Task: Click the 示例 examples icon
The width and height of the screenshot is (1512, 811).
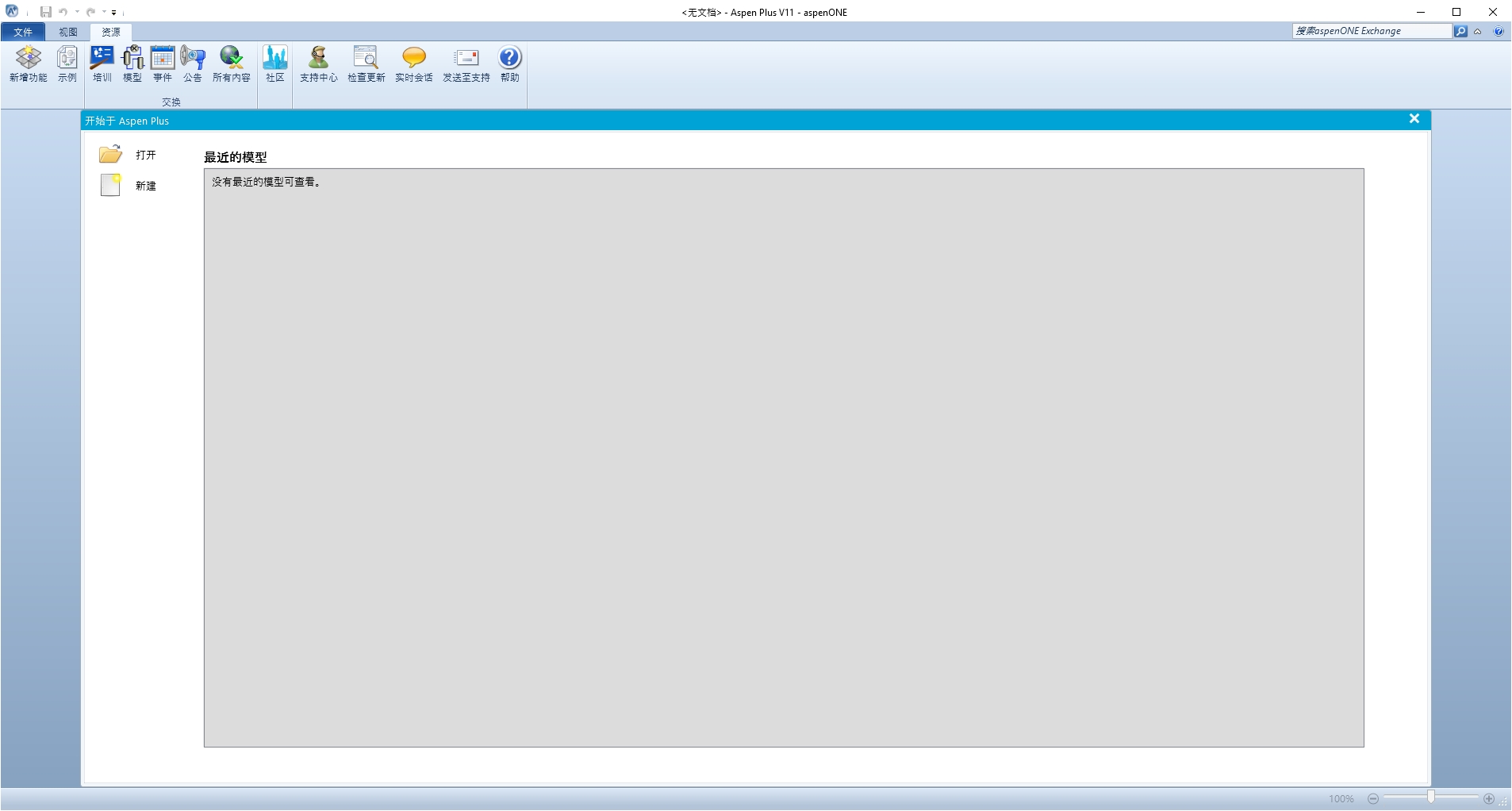Action: 67,63
